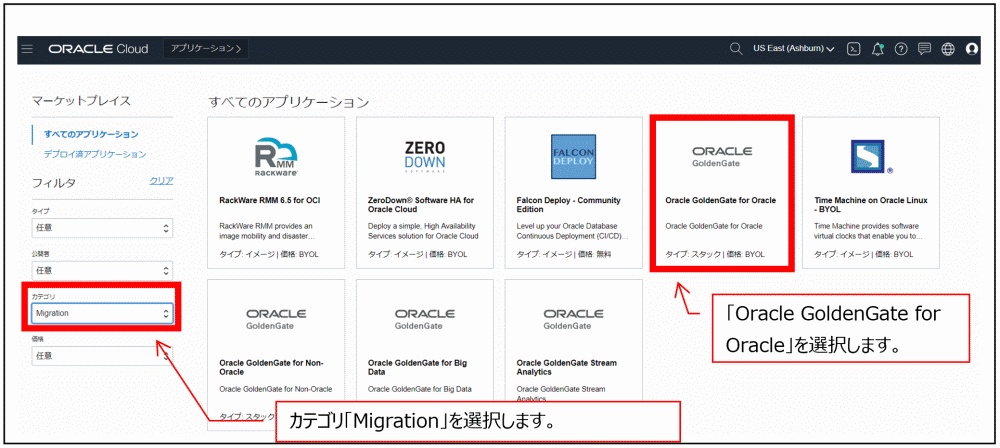The image size is (1000, 448).
Task: Click GoldenGate for Oracle logo
Action: (722, 156)
